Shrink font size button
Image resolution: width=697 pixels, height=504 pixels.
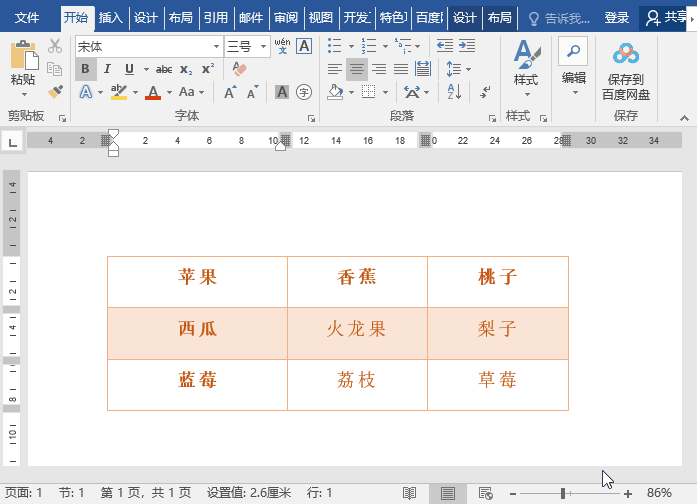pos(252,92)
